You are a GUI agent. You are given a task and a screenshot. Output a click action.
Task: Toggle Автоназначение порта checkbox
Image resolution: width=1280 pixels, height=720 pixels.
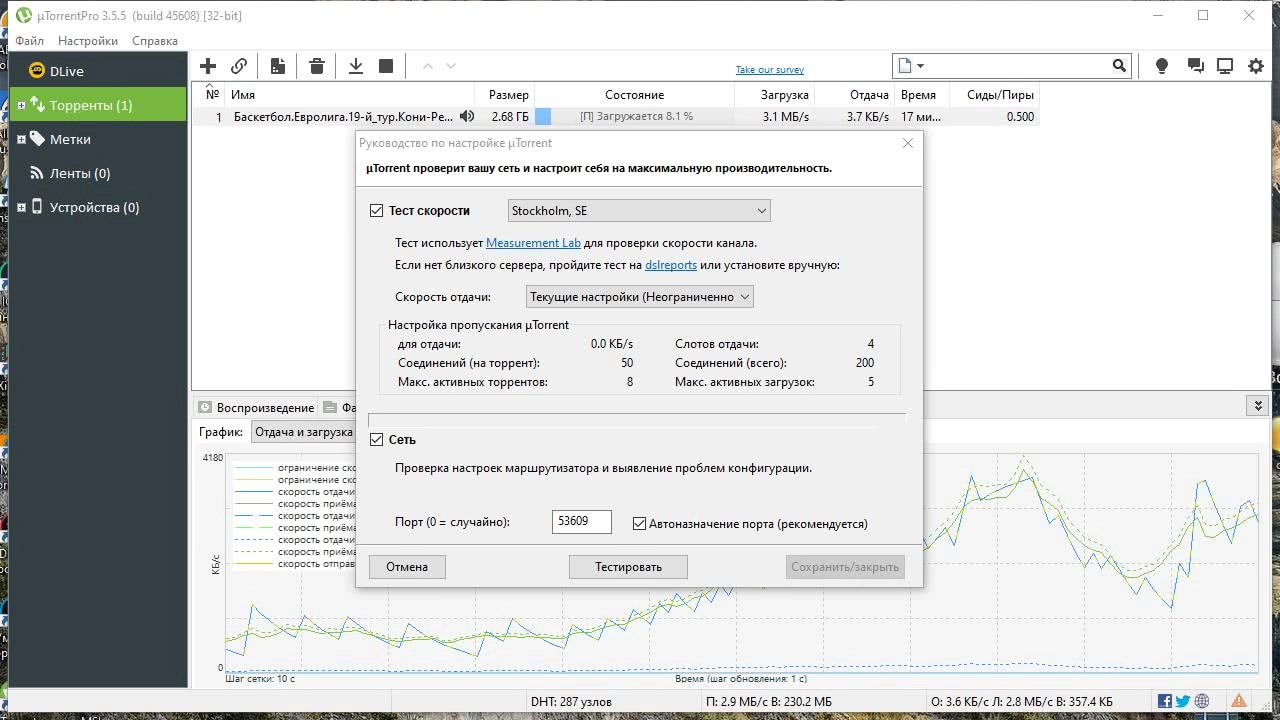pos(640,524)
